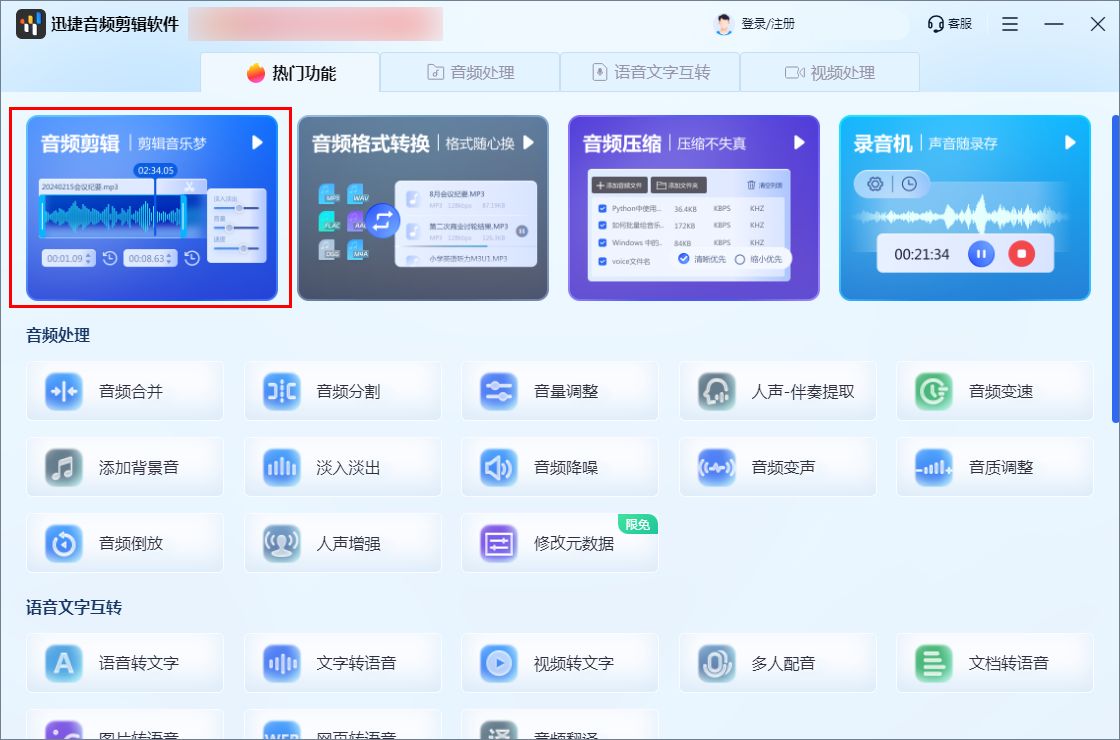Open the 人声增强 vocal enhance icon

(281, 544)
